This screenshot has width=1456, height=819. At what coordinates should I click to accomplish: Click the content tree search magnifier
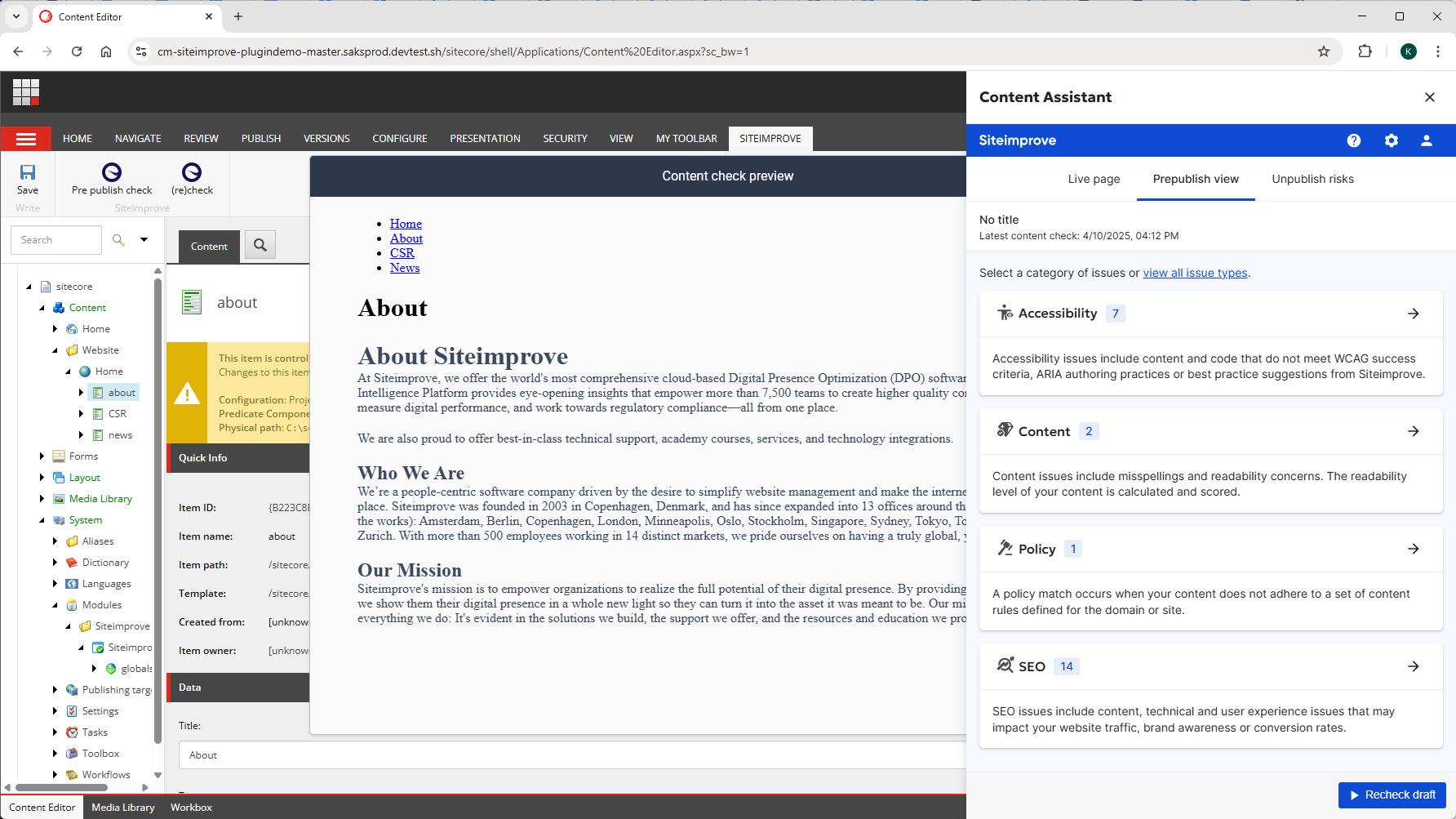[x=118, y=240]
